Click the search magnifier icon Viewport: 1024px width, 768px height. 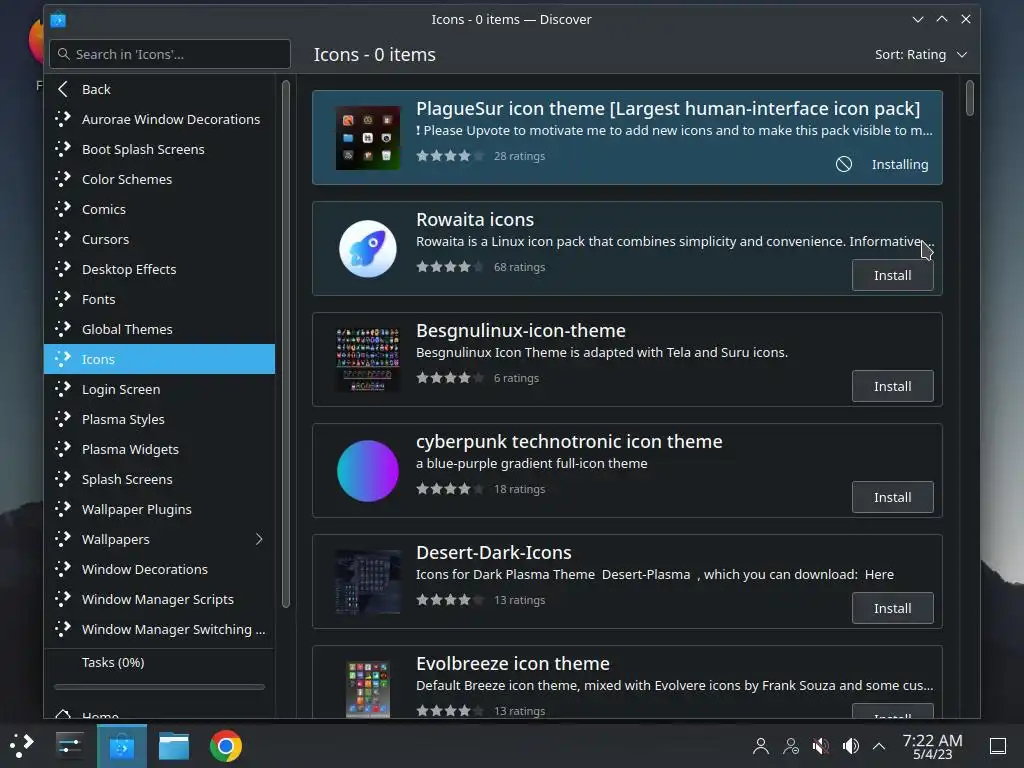point(63,54)
